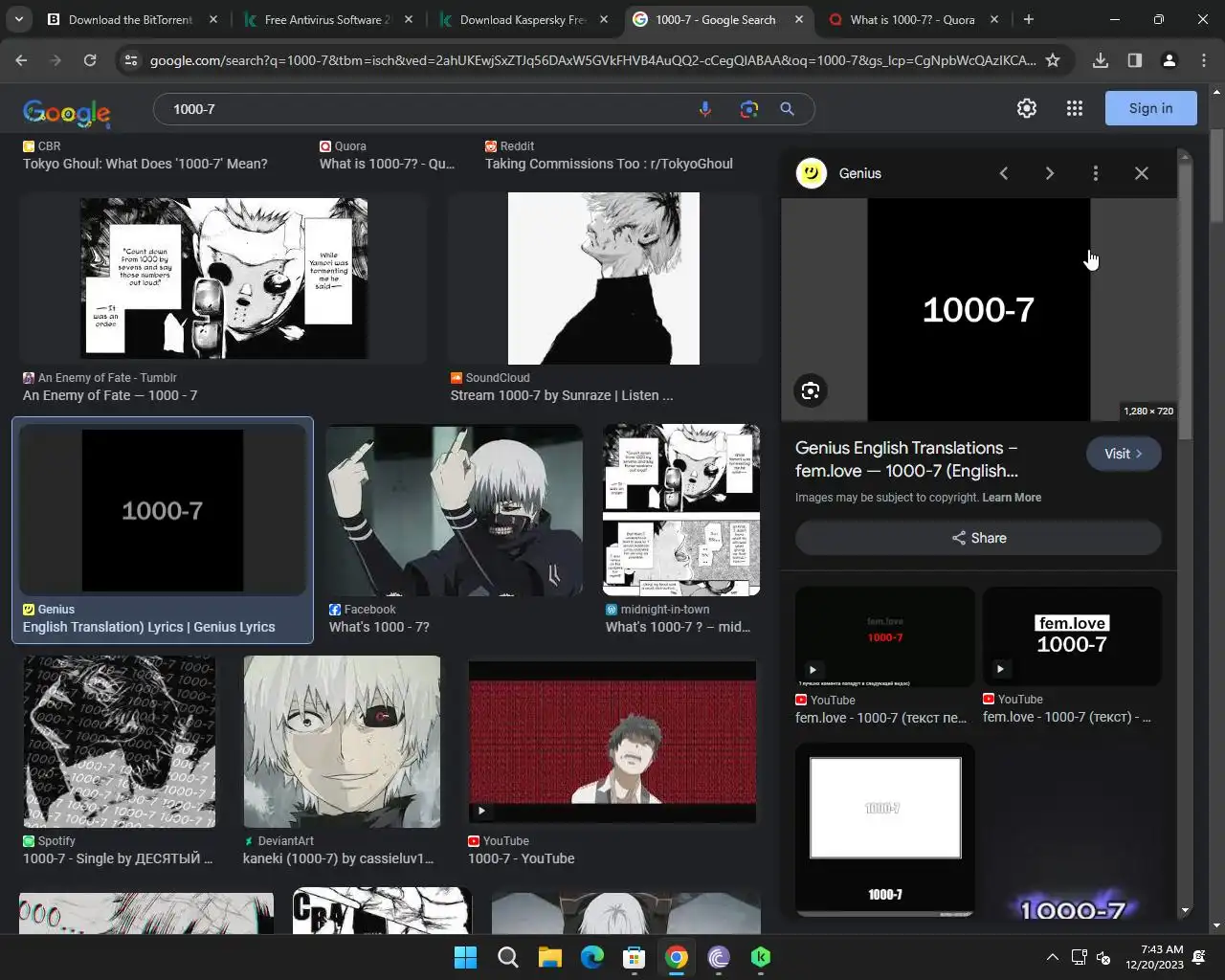1225x980 pixels.
Task: Open the Genius English Translations title link
Action: tap(906, 459)
